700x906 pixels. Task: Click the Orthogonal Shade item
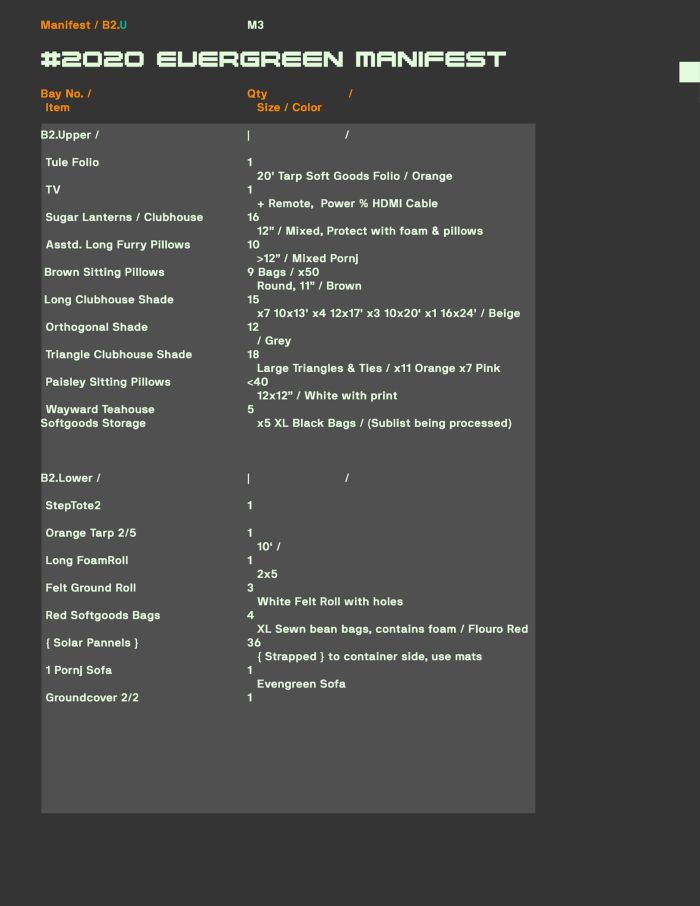[x=96, y=327]
